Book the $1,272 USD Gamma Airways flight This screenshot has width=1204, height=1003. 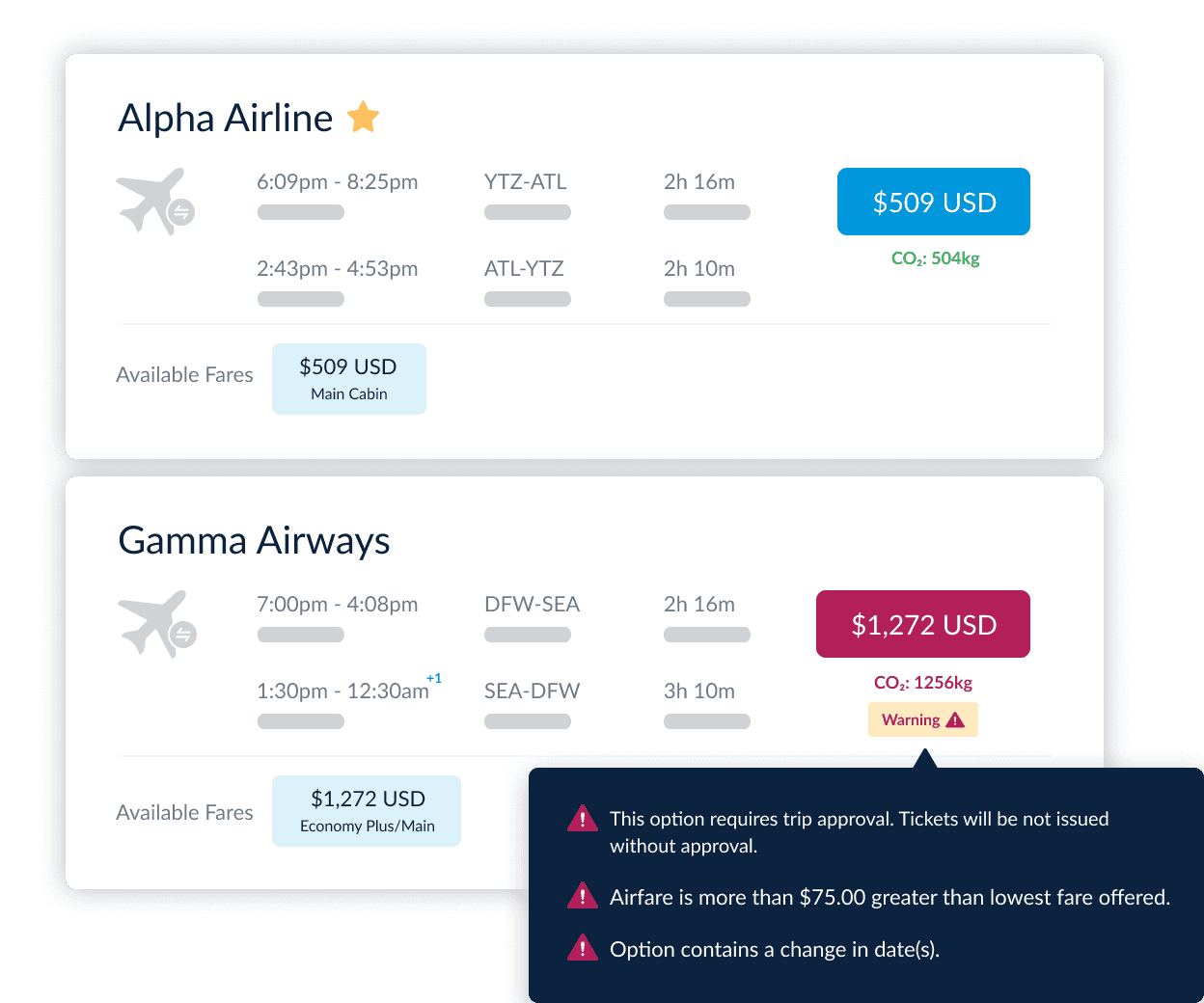pos(922,624)
